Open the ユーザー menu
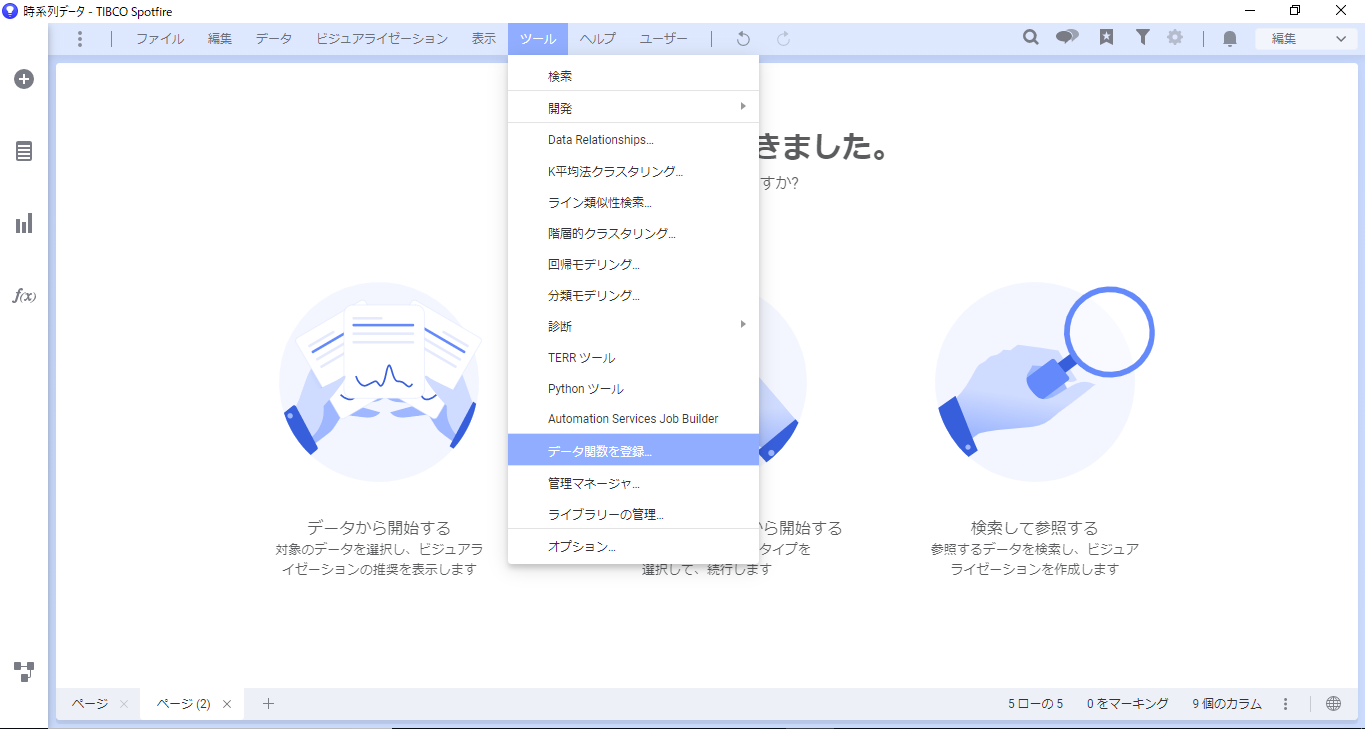Screen dimensions: 1365x729 [663, 39]
